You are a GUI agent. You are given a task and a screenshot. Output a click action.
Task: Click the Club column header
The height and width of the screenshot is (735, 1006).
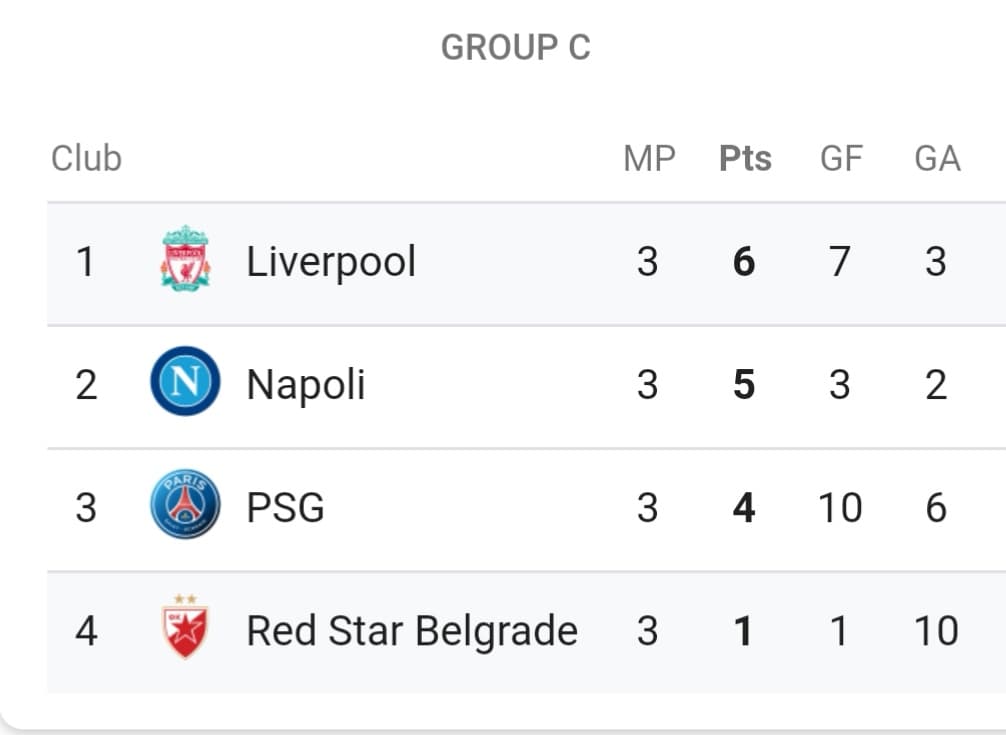tap(87, 158)
